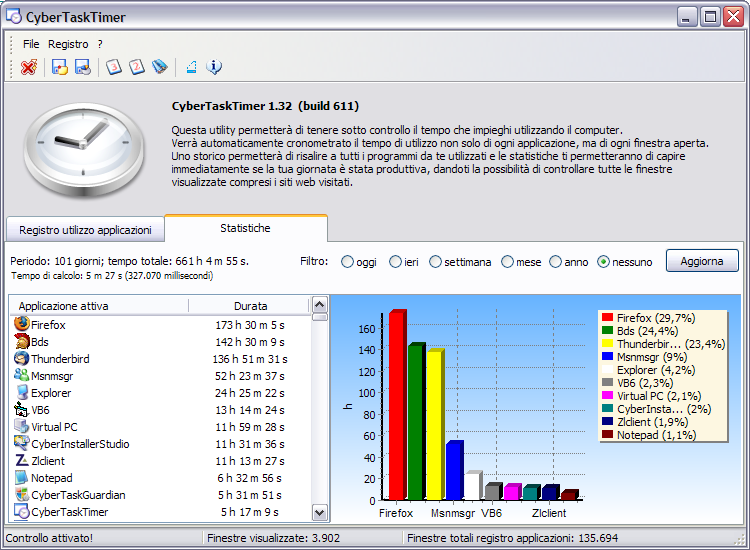This screenshot has width=750, height=550.
Task: Click the Virtual PC icon
Action: point(22,426)
